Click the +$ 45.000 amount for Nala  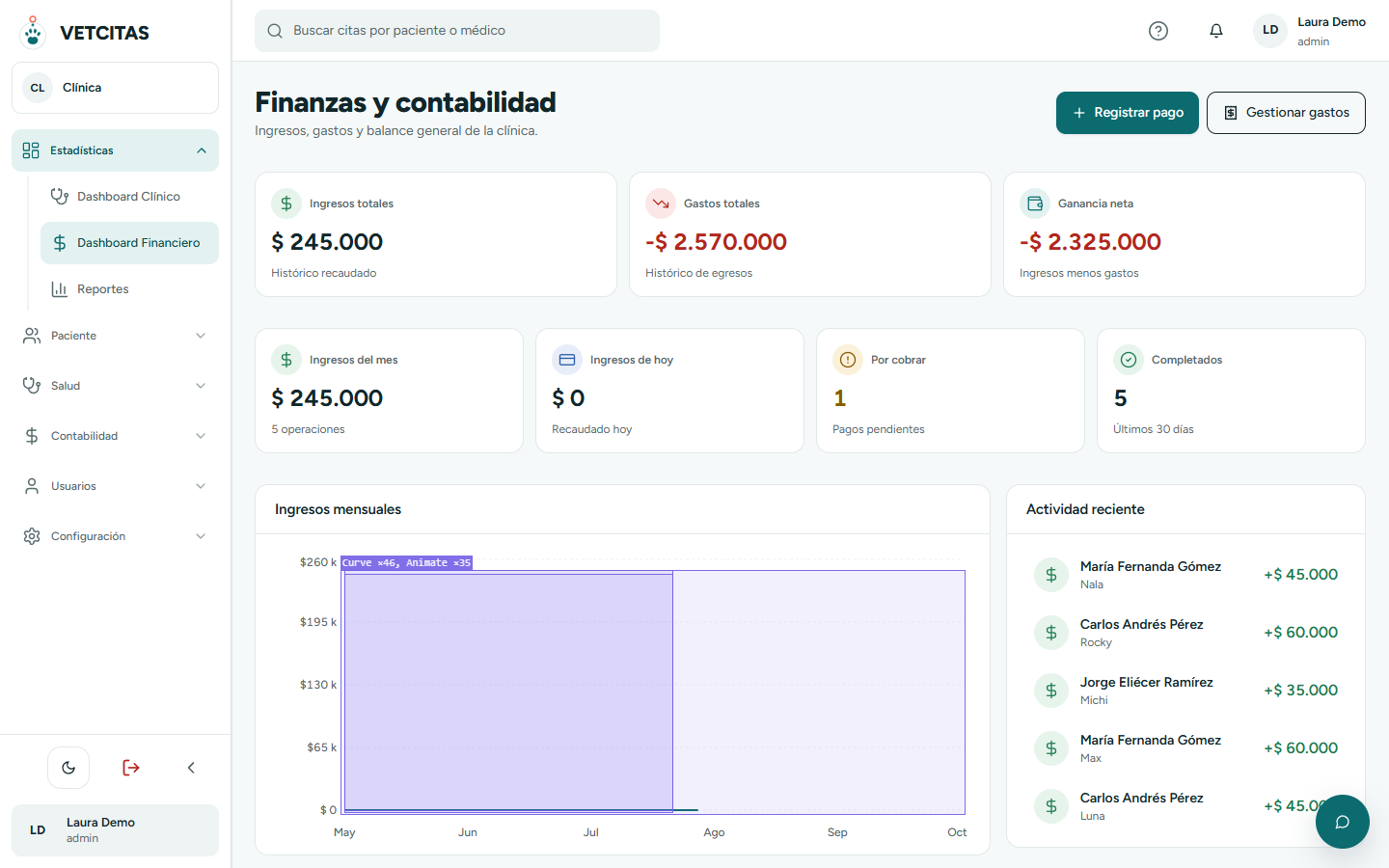point(1300,575)
